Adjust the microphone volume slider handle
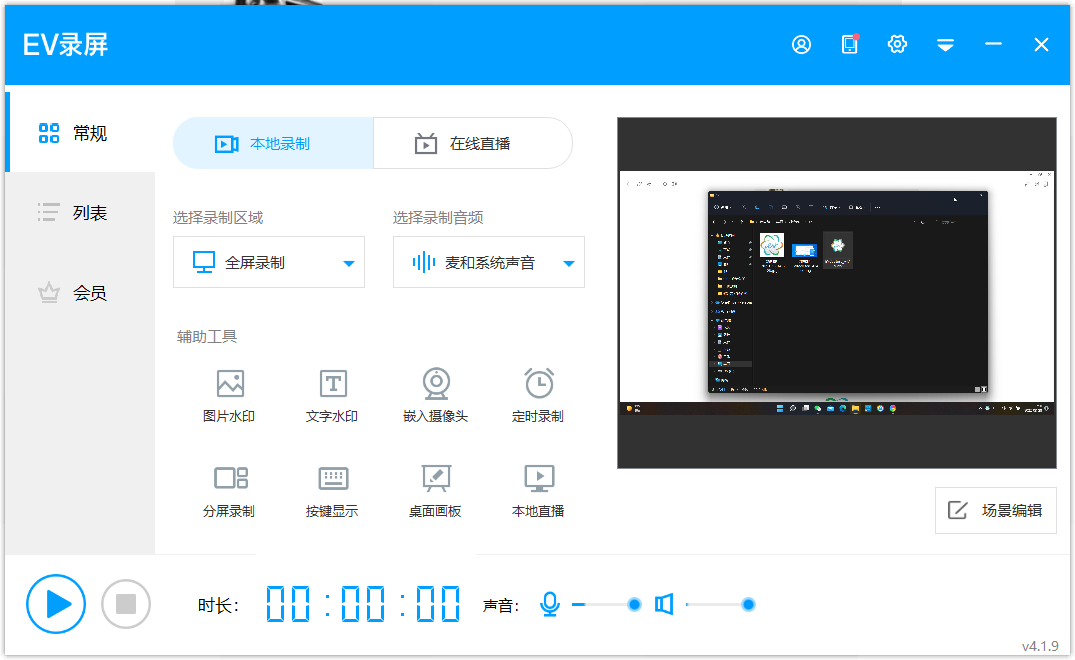The image size is (1075, 660). [x=634, y=604]
